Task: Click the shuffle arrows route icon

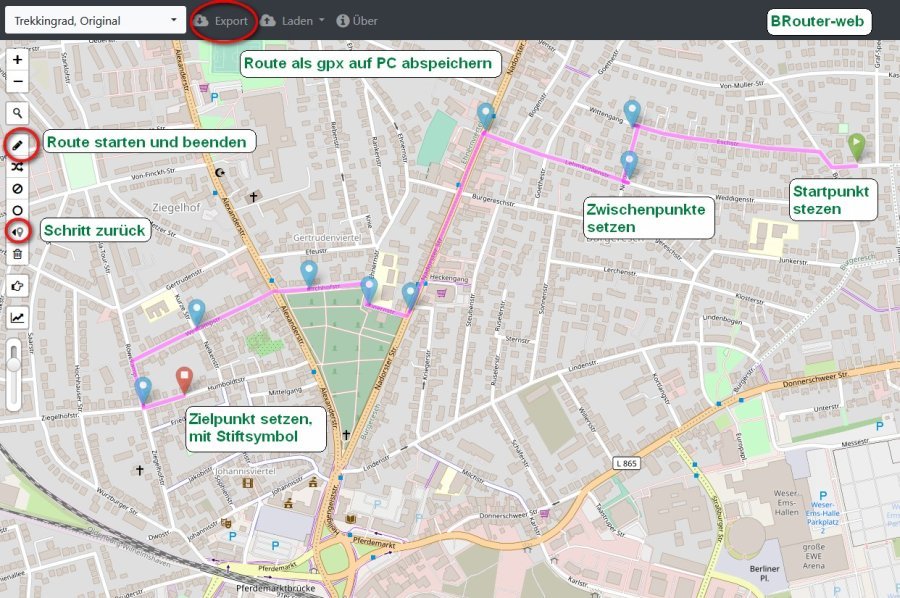Action: (17, 167)
